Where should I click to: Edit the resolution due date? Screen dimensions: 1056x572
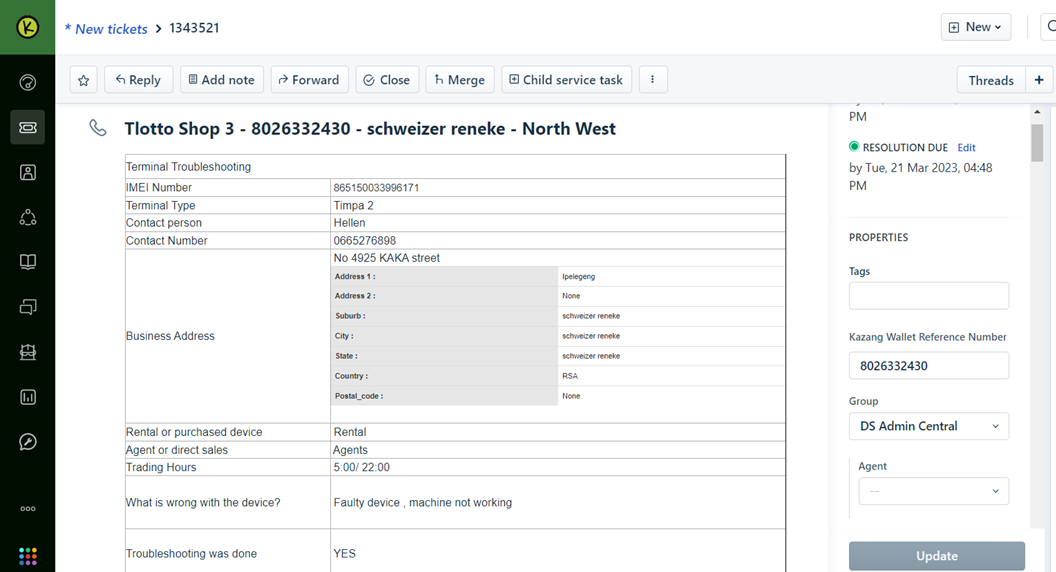tap(966, 148)
